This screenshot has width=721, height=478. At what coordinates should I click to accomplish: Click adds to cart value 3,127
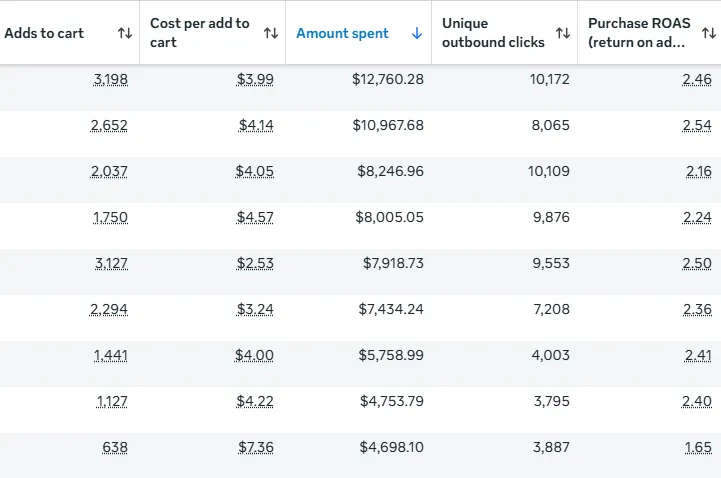(x=111, y=263)
